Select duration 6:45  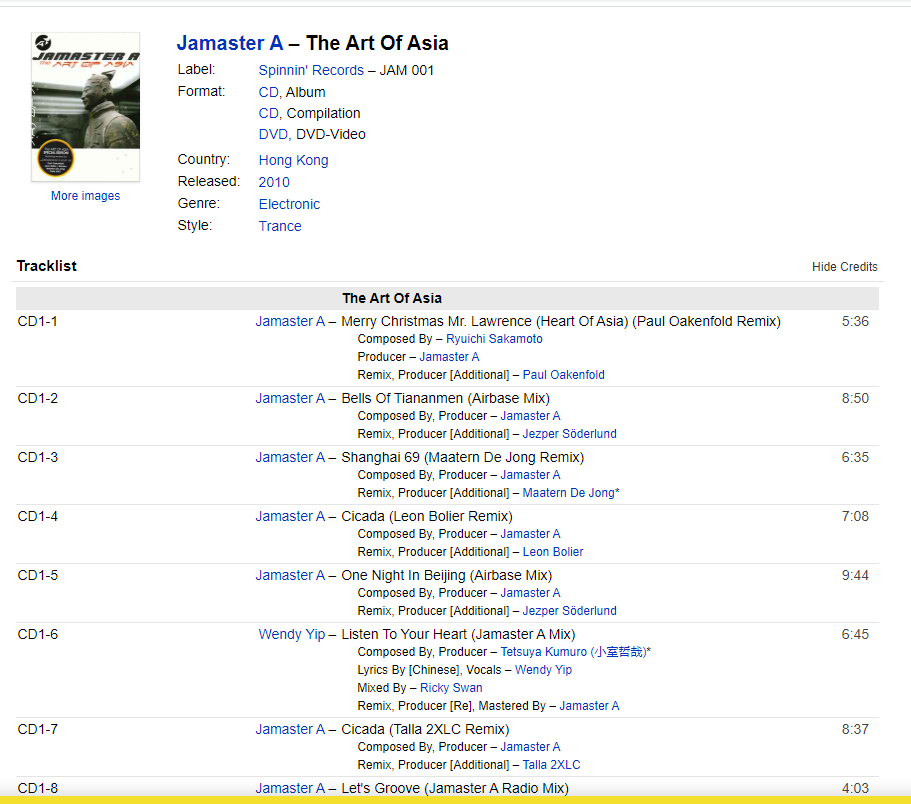coord(855,634)
